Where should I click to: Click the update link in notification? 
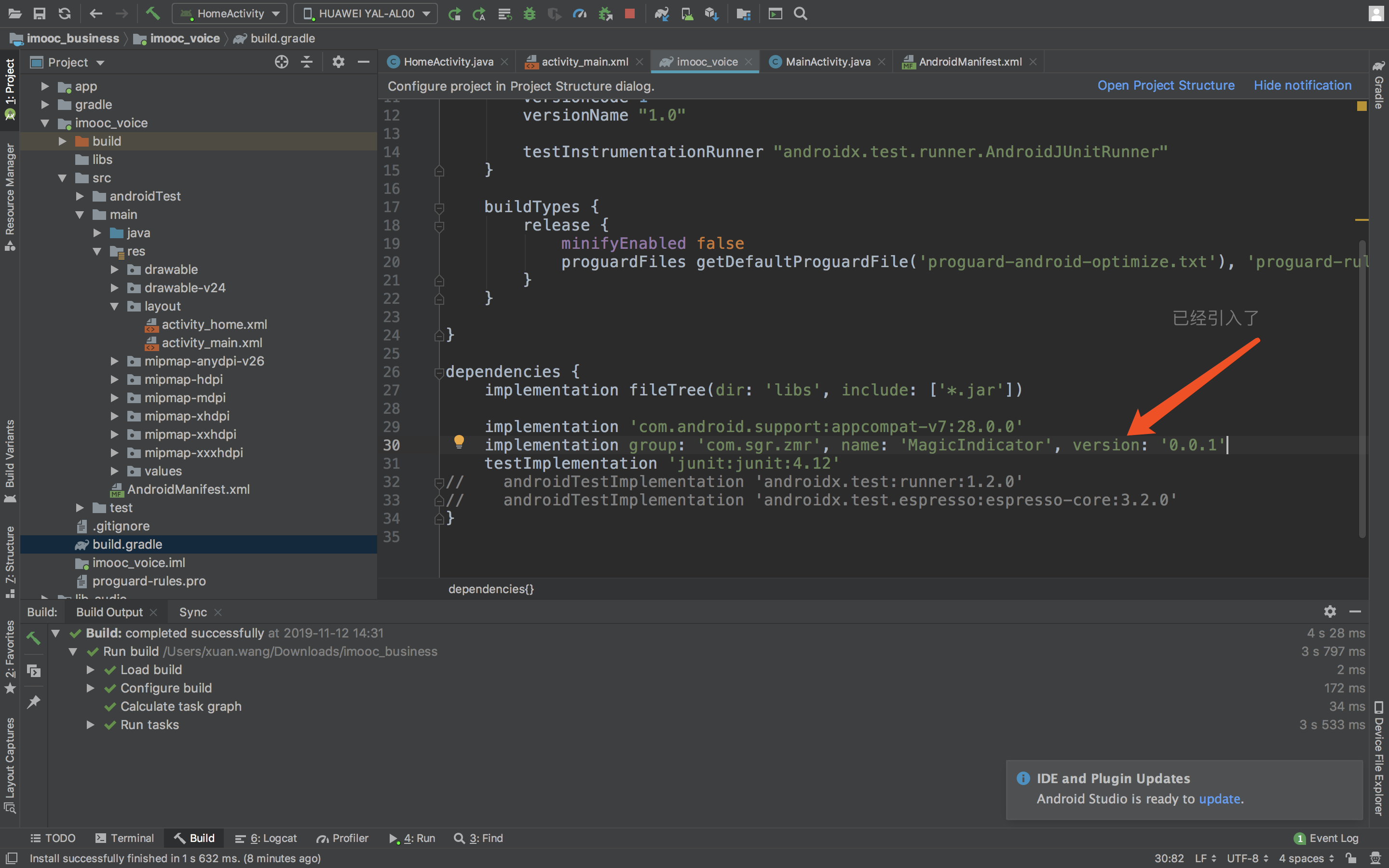pyautogui.click(x=1219, y=799)
